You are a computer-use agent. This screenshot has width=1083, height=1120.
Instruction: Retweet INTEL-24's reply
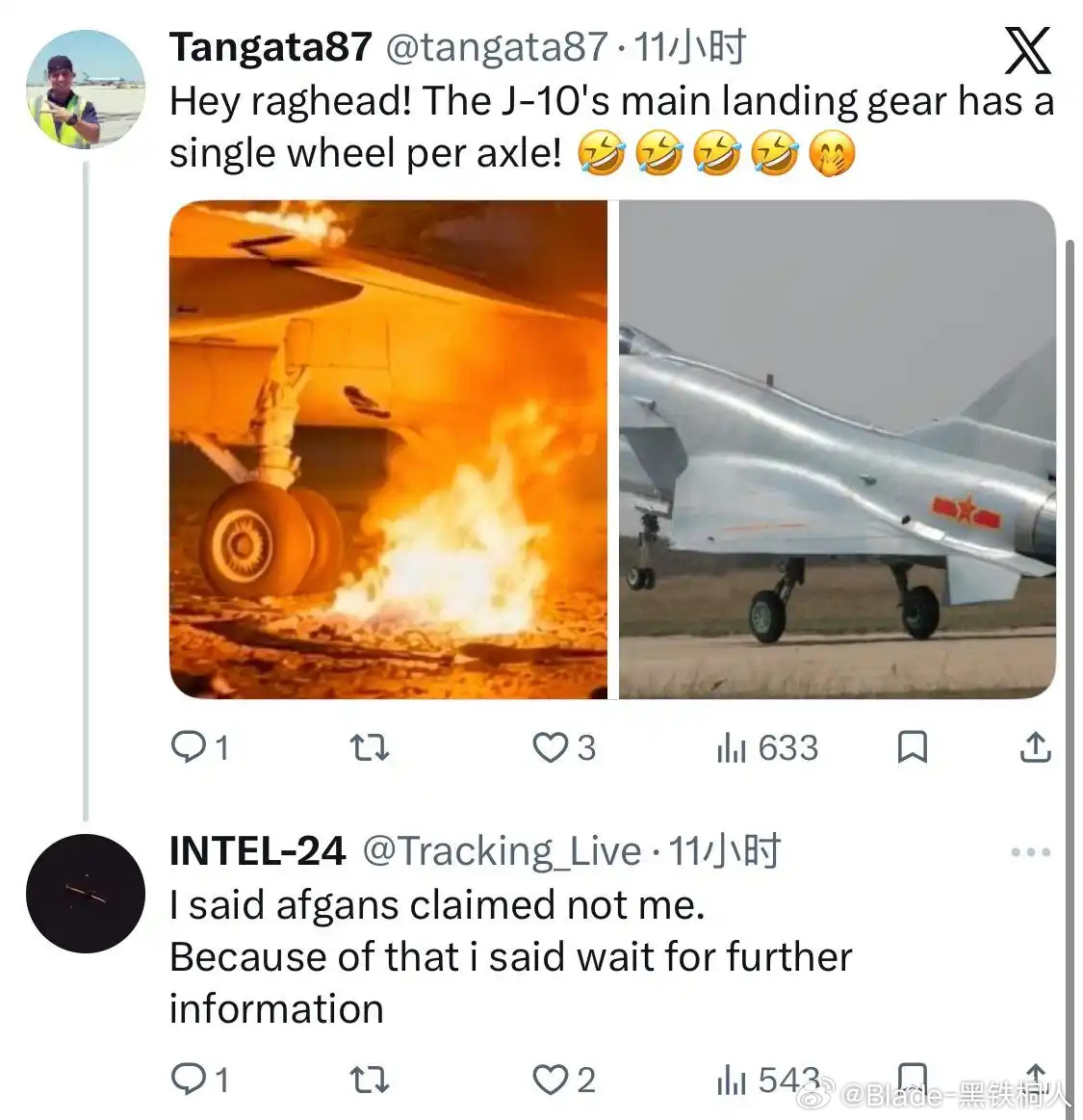click(x=368, y=1080)
